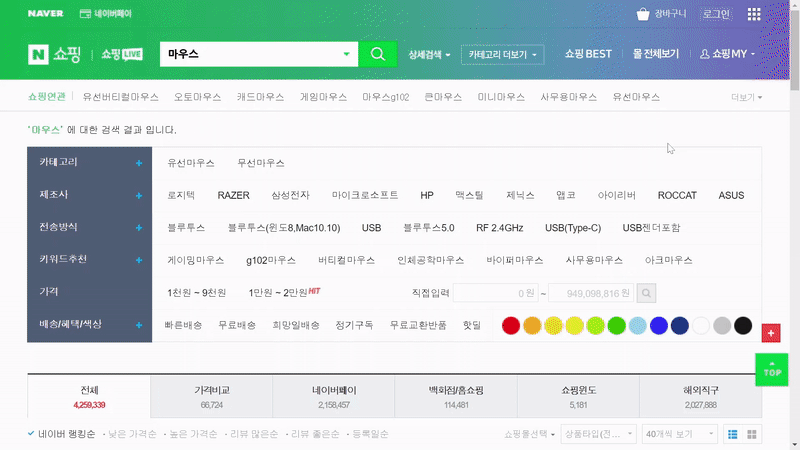The image size is (800, 450).
Task: Switch to list view layout icon
Action: click(x=732, y=434)
